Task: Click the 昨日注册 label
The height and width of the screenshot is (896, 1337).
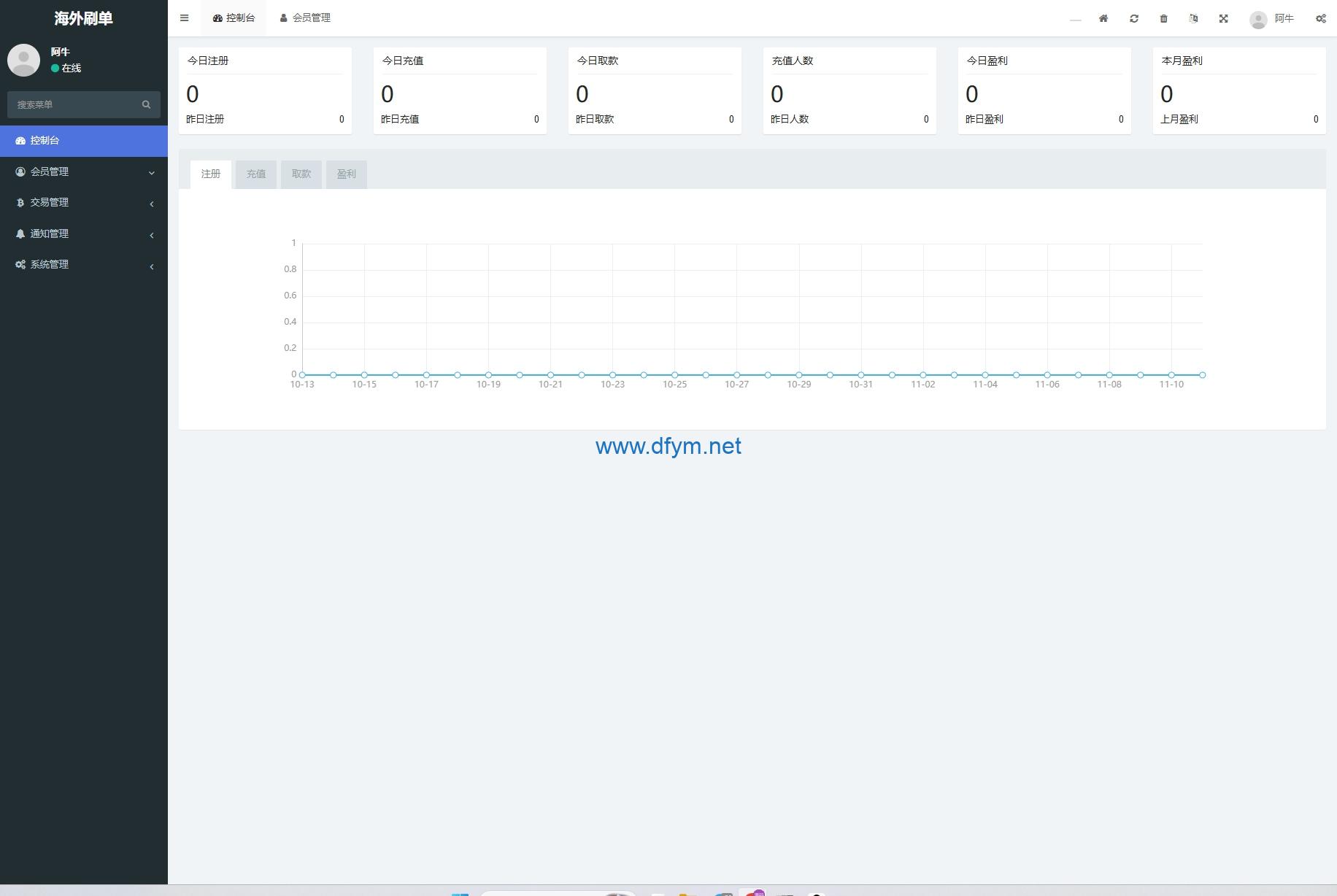Action: click(205, 120)
